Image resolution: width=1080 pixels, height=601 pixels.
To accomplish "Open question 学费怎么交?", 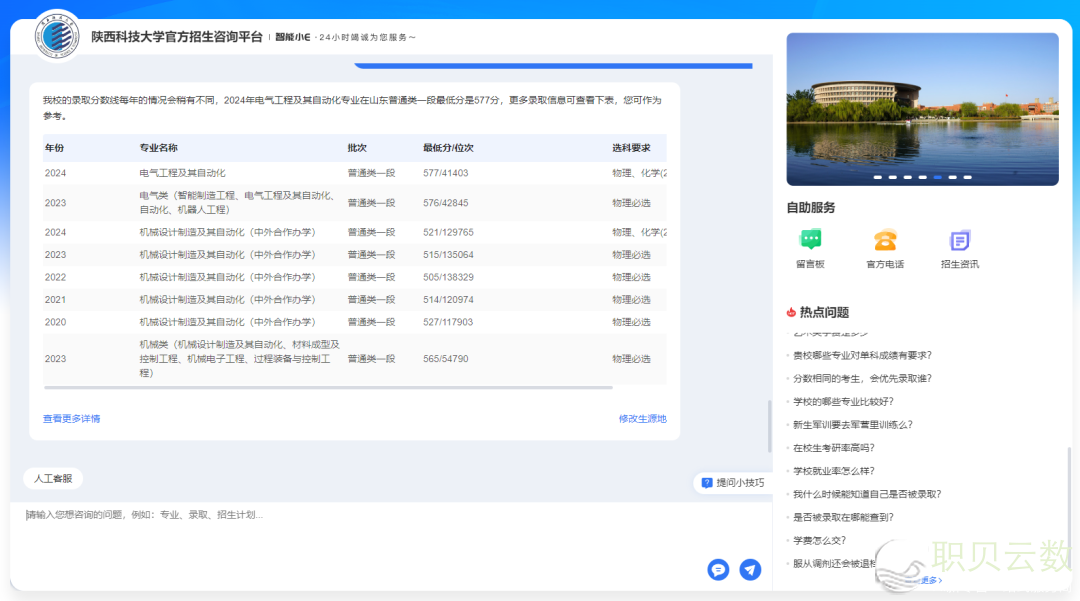I will coord(819,540).
